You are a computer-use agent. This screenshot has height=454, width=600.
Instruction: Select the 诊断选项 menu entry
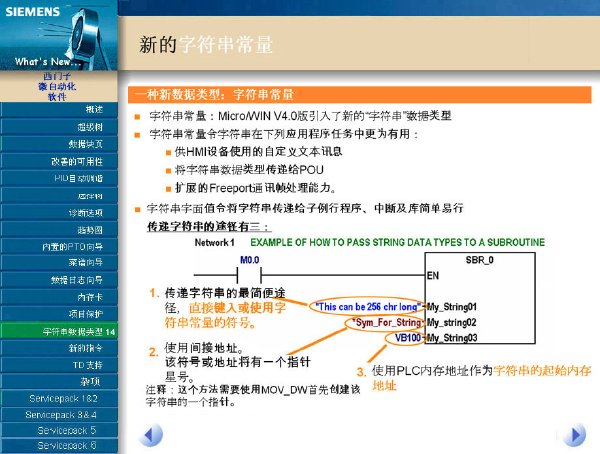coord(59,213)
